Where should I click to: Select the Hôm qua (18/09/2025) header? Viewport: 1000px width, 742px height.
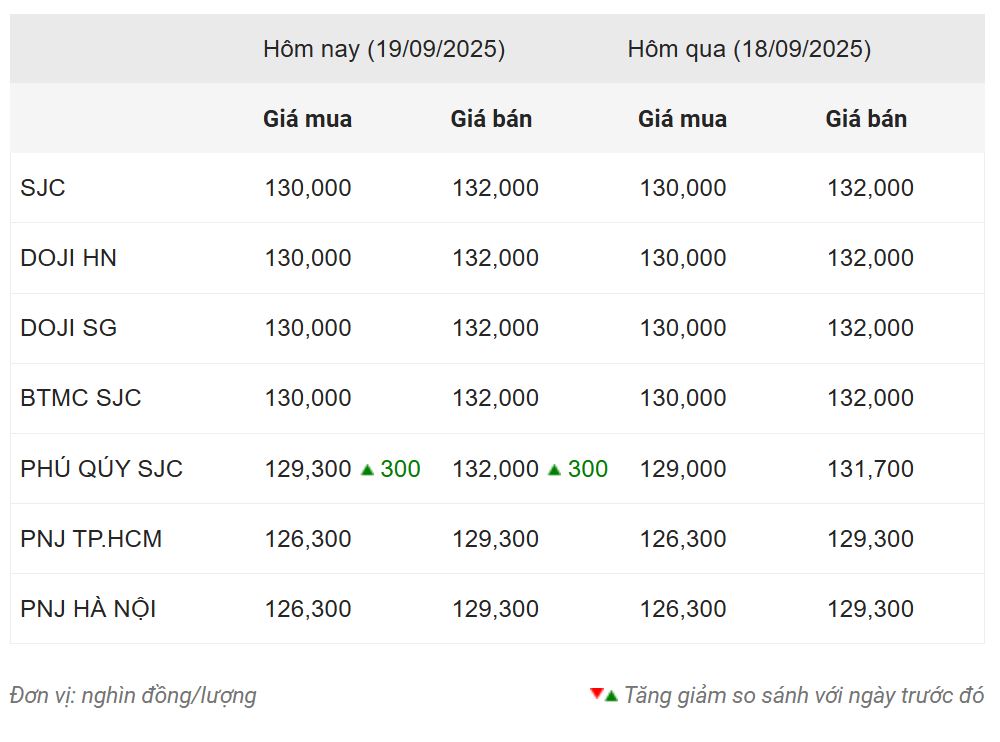tap(749, 49)
